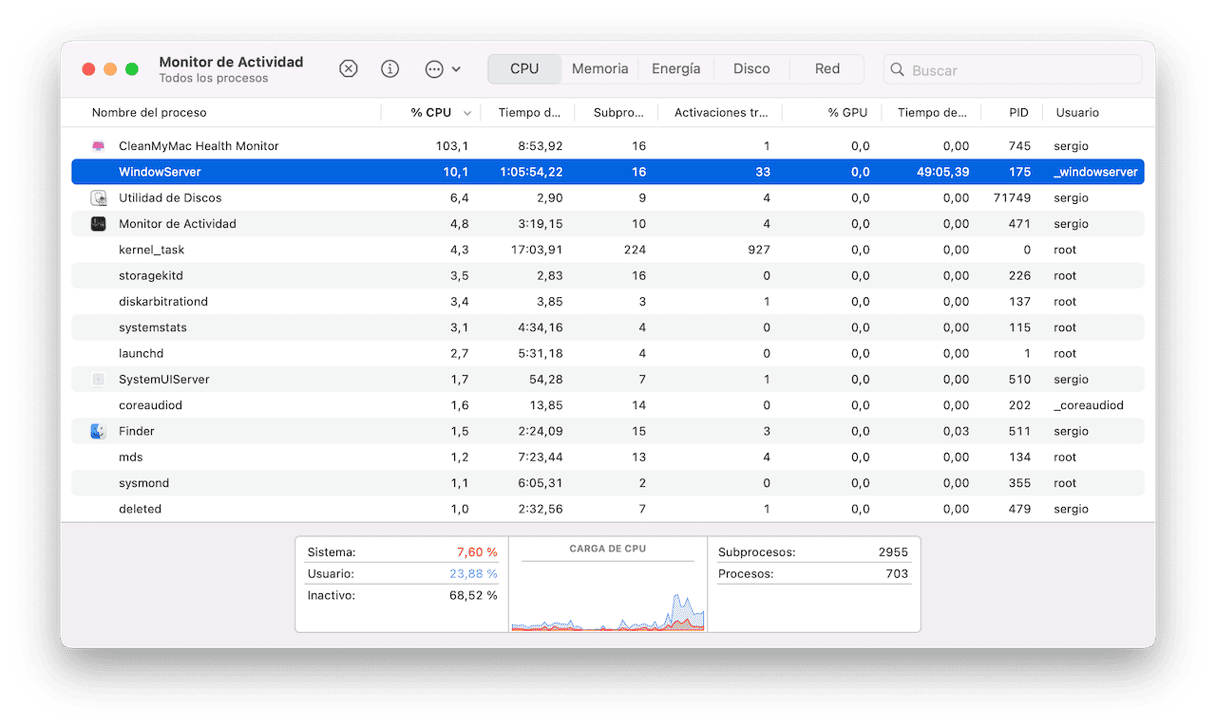This screenshot has height=728, width=1216.
Task: Open the process info (i) icon
Action: [390, 69]
